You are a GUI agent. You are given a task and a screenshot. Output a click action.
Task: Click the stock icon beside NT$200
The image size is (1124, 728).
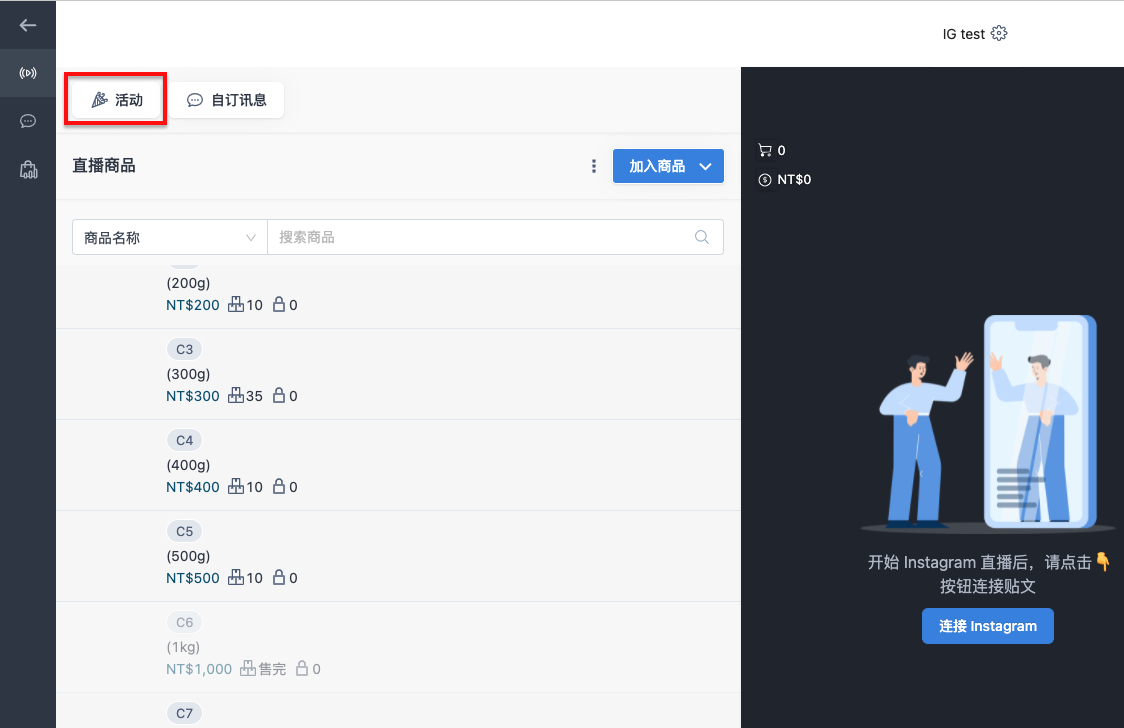[236, 305]
